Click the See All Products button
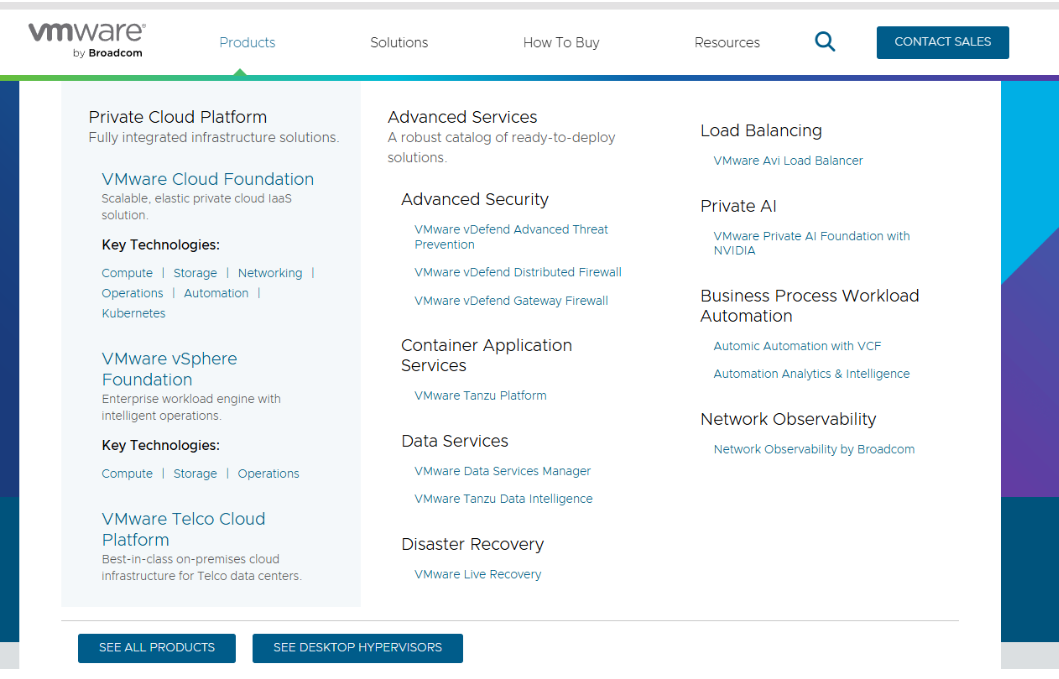Screen dimensions: 1059x679 pyautogui.click(x=157, y=648)
